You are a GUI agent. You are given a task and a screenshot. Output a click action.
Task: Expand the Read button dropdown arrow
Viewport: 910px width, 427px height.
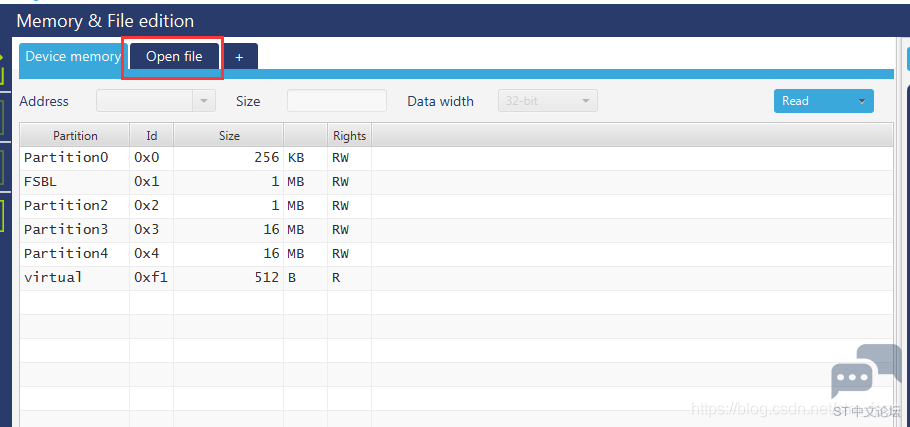861,101
